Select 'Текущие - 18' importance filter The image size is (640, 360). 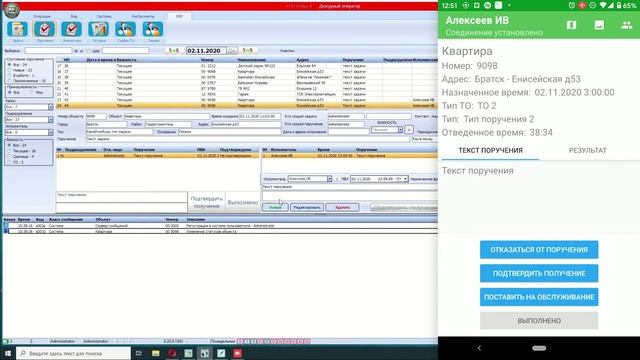click(9, 151)
